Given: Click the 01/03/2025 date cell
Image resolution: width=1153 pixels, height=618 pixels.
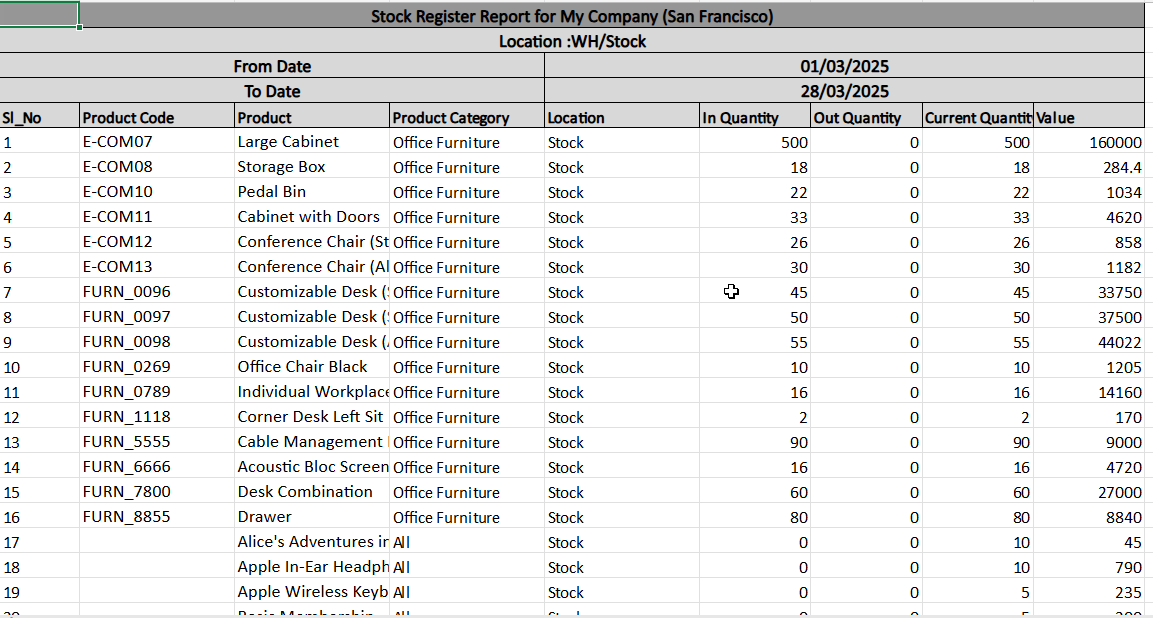Looking at the screenshot, I should click(844, 66).
